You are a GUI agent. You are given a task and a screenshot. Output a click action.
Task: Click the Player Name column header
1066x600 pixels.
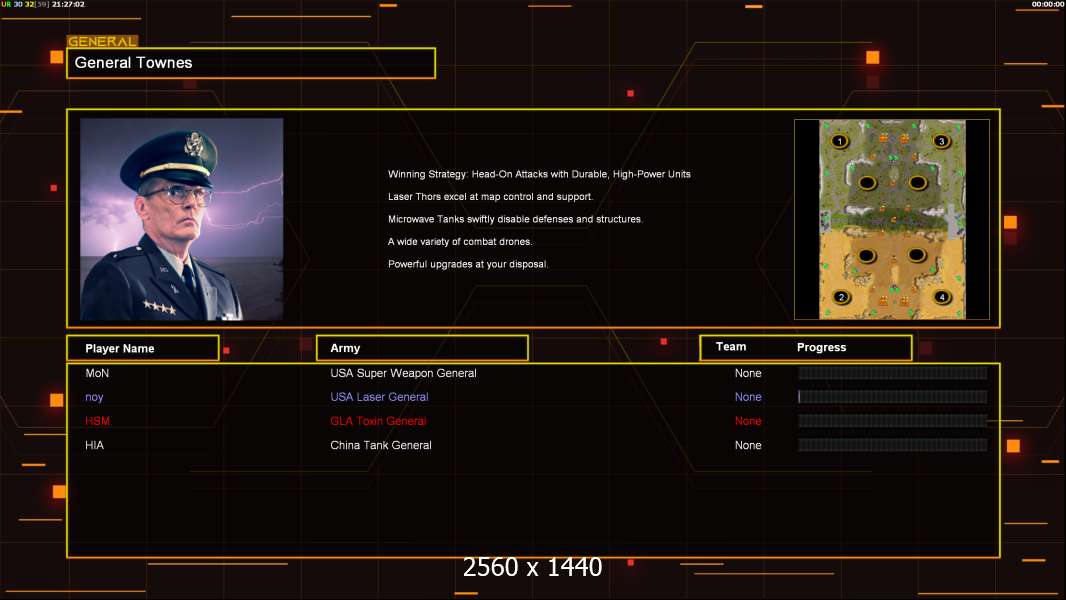143,348
